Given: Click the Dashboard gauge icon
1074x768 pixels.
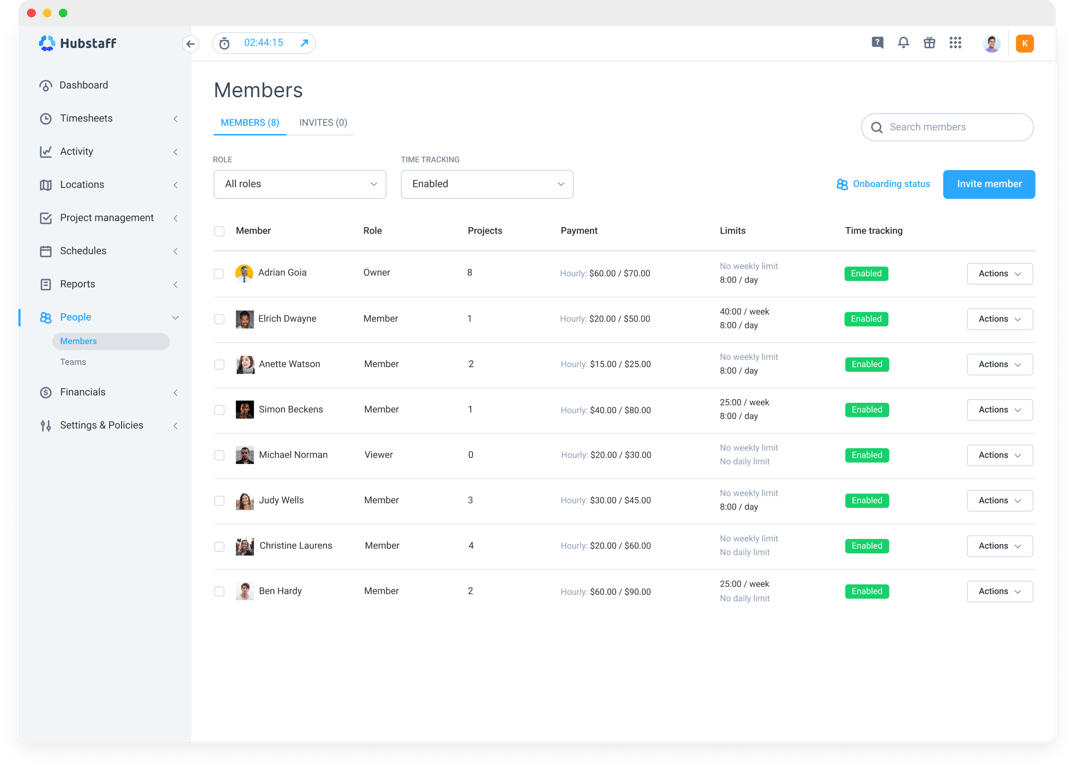Looking at the screenshot, I should click(x=46, y=86).
